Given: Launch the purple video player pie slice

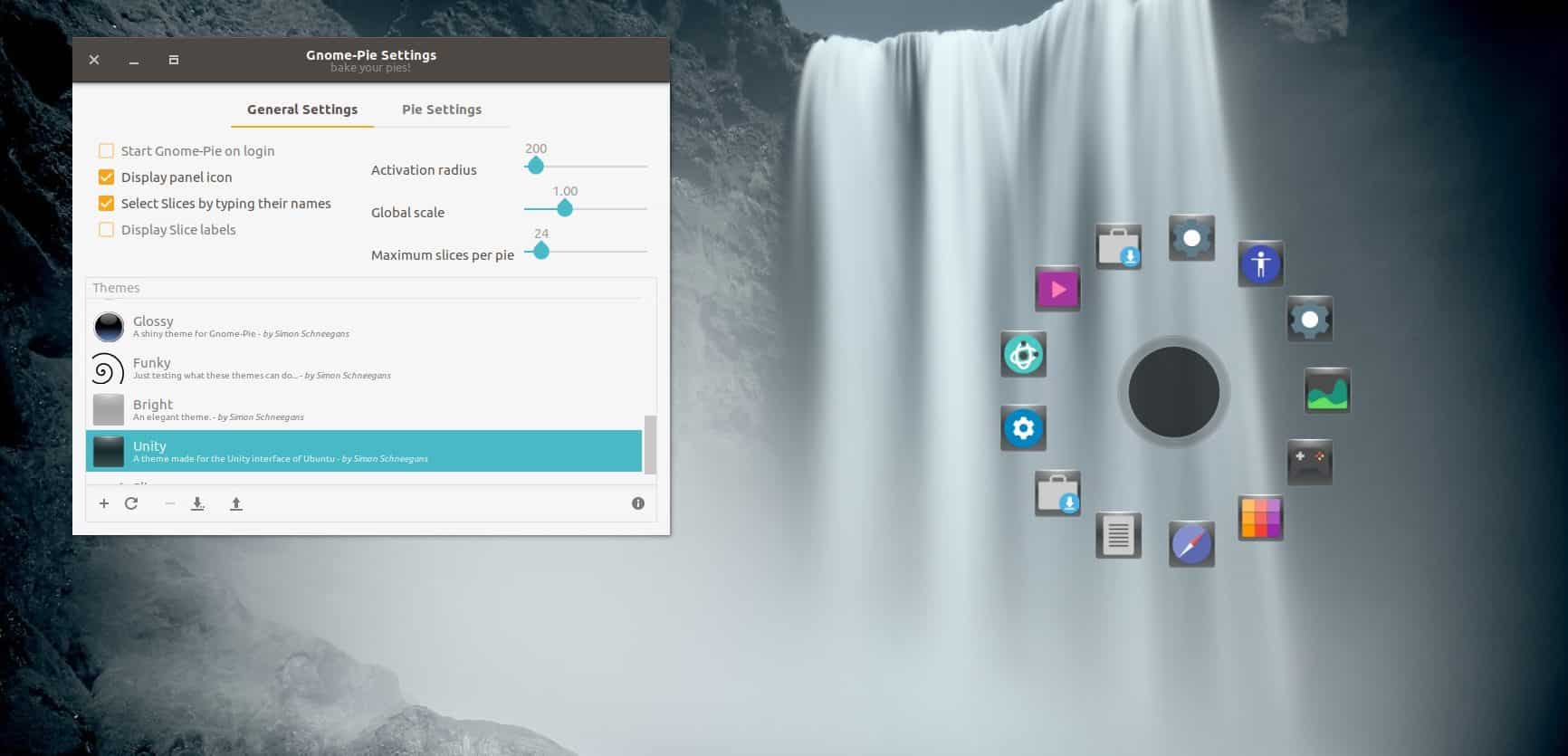Looking at the screenshot, I should click(1057, 290).
